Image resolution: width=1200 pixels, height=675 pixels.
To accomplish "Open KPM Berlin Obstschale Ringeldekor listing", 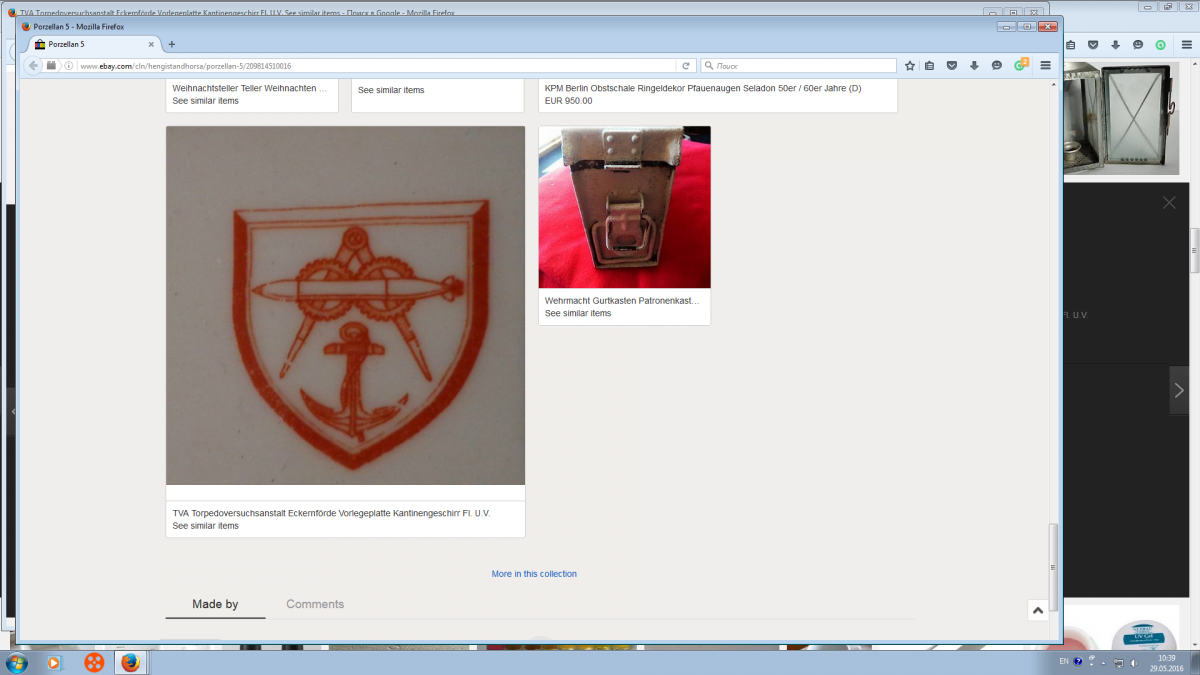I will 703,88.
